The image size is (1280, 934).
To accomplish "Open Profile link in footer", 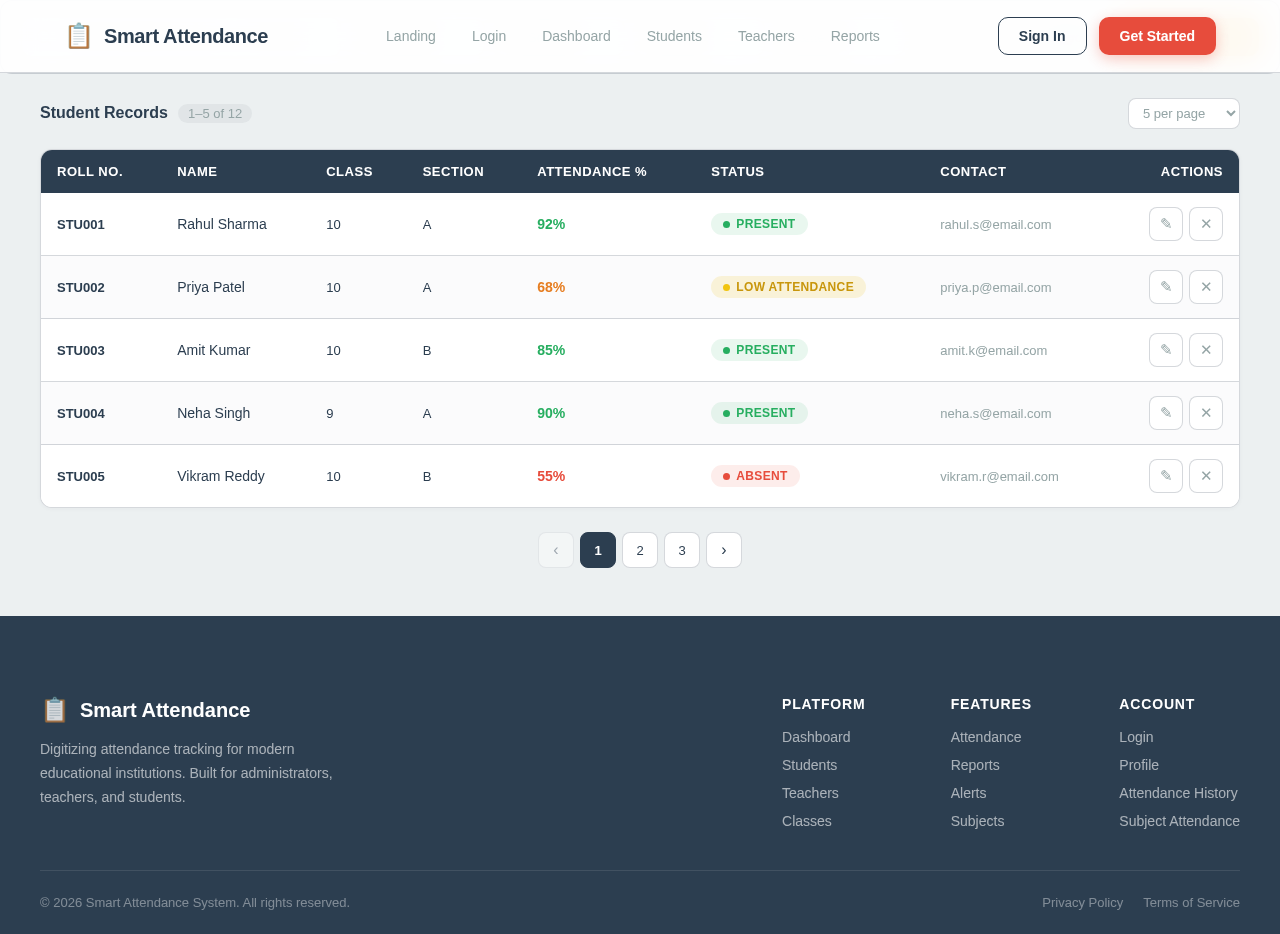I will tap(1139, 765).
